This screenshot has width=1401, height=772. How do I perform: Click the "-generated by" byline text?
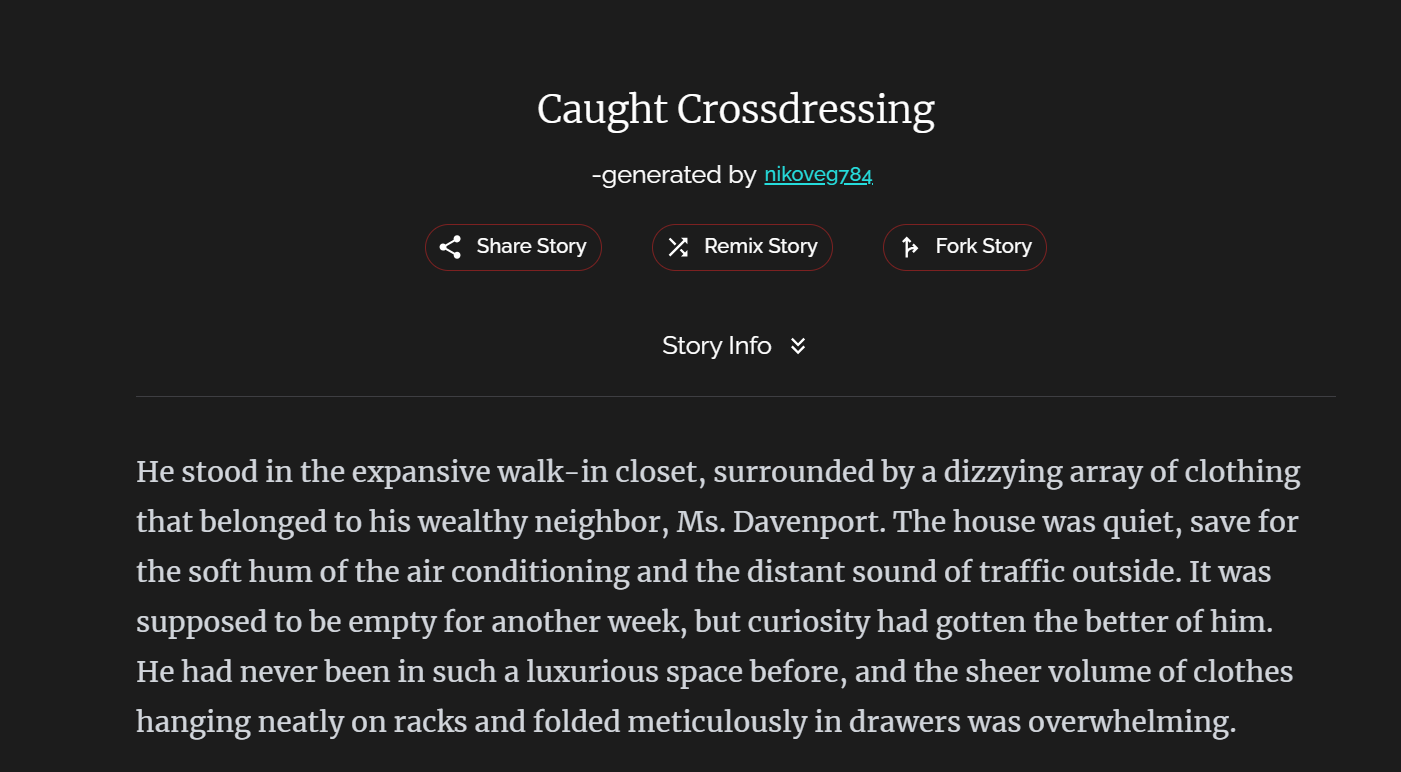pos(674,175)
